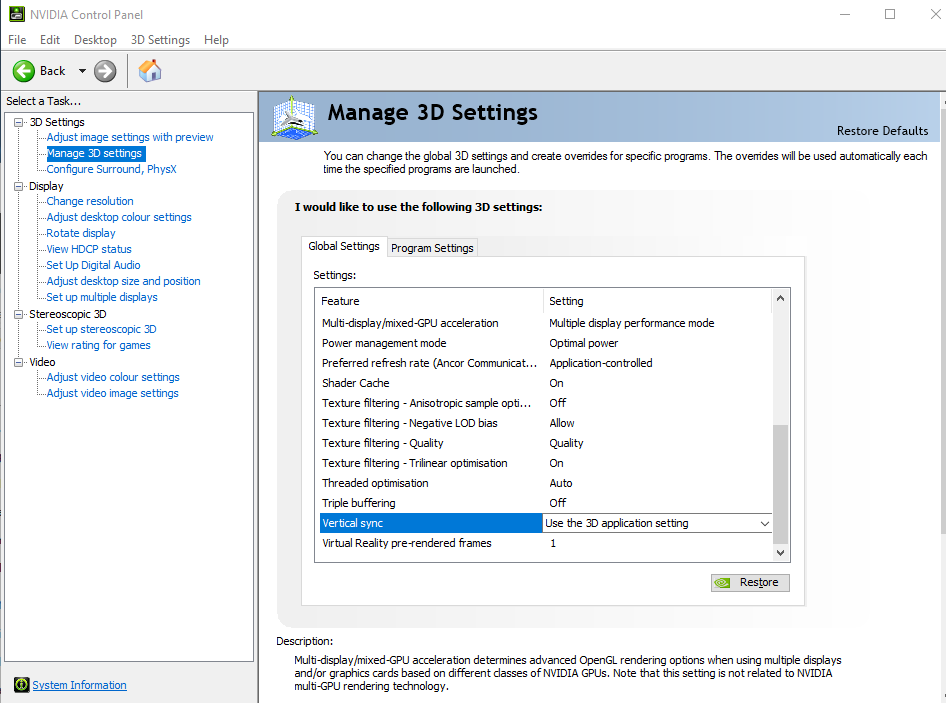Viewport: 946px width, 703px height.
Task: Collapse the Stereoscopic 3D tree node
Action: [19, 314]
